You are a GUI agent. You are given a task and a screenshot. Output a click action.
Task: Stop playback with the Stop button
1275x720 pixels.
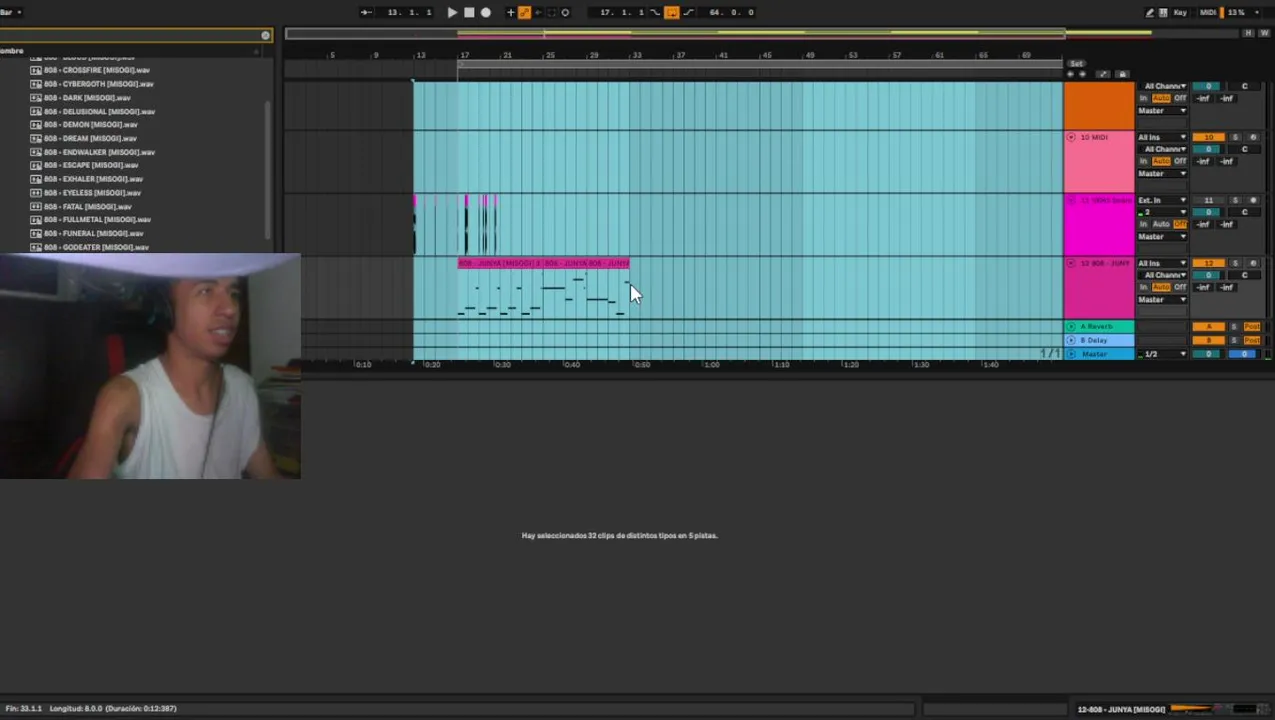pyautogui.click(x=469, y=12)
